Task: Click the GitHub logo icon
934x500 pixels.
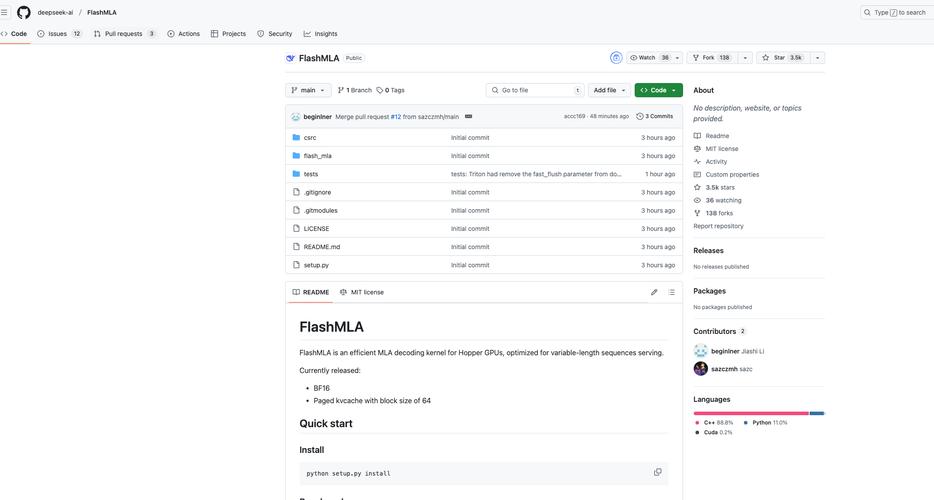Action: [x=24, y=12]
